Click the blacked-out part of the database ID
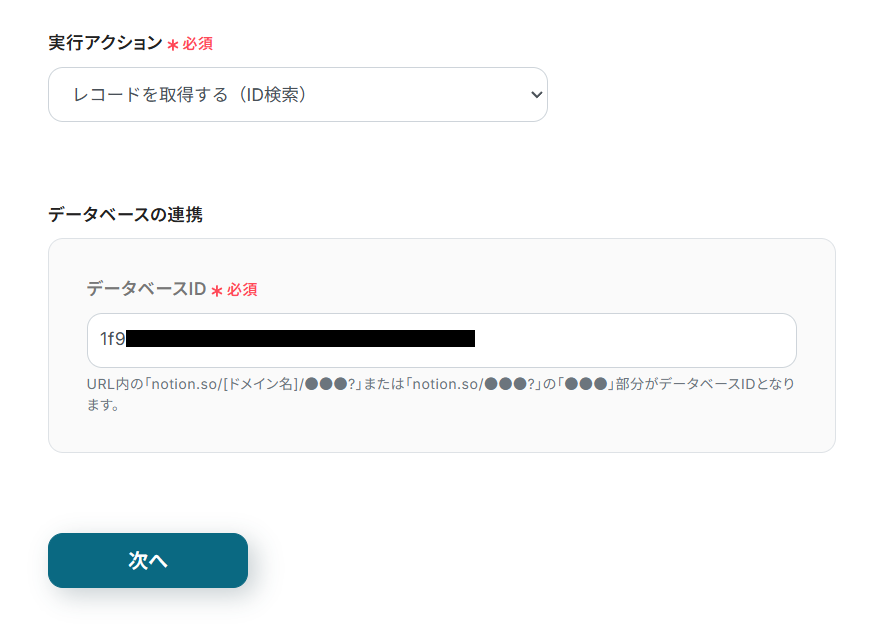The width and height of the screenshot is (885, 635). coord(300,339)
